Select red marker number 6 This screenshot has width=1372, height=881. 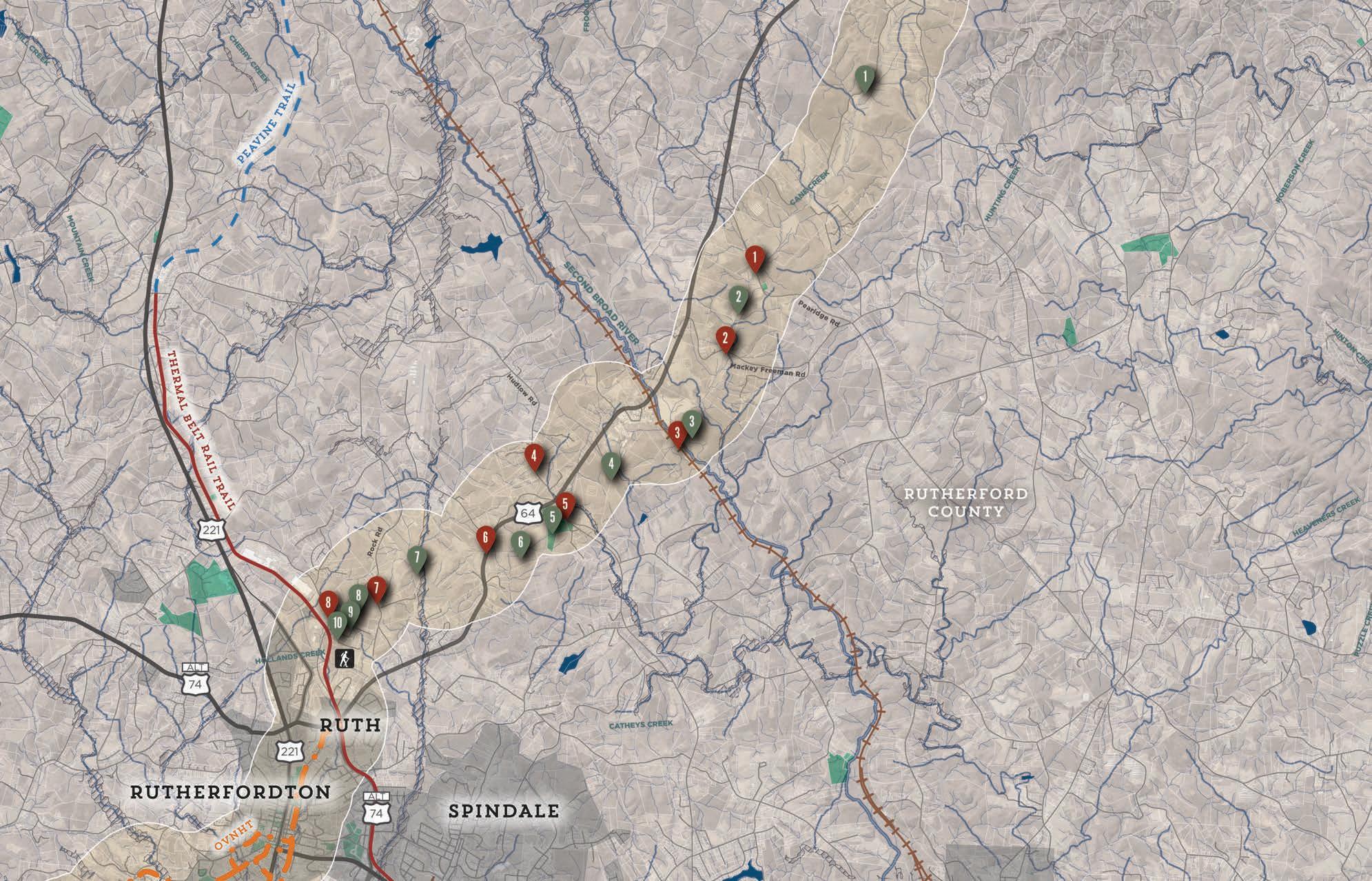tap(487, 538)
